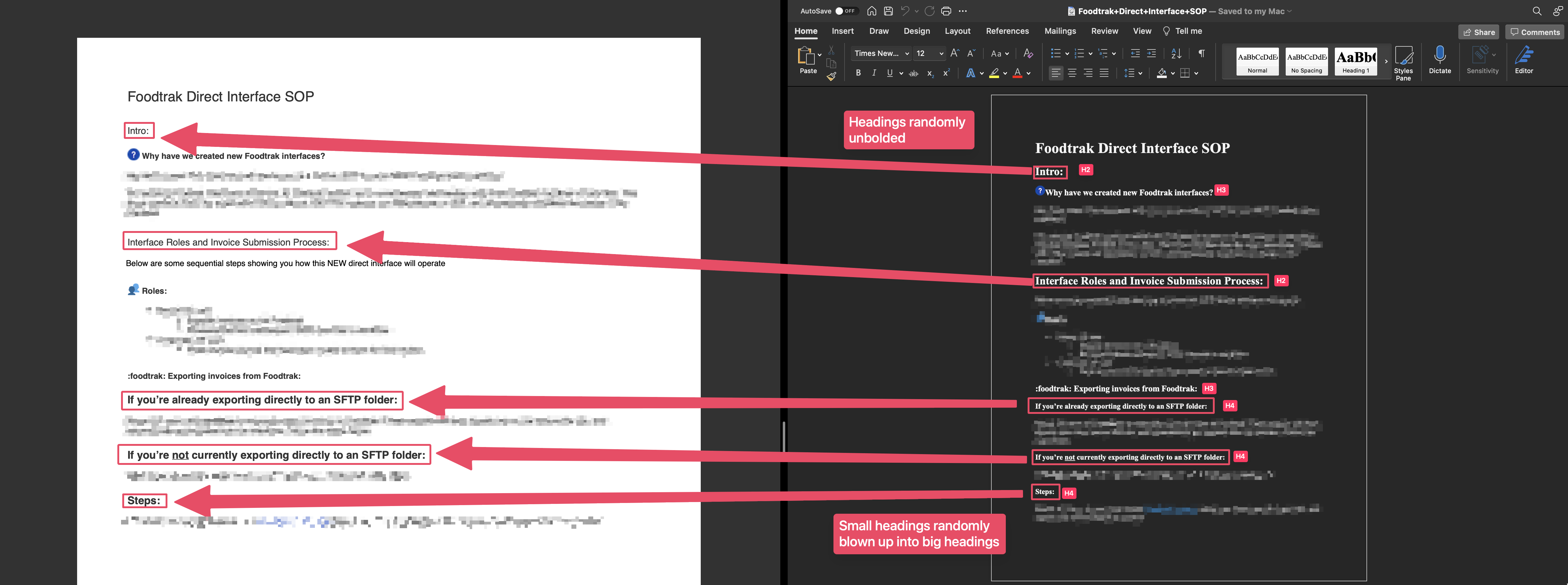The image size is (1568, 585).
Task: Apply the No Spacing style thumbnail
Action: [x=1306, y=61]
